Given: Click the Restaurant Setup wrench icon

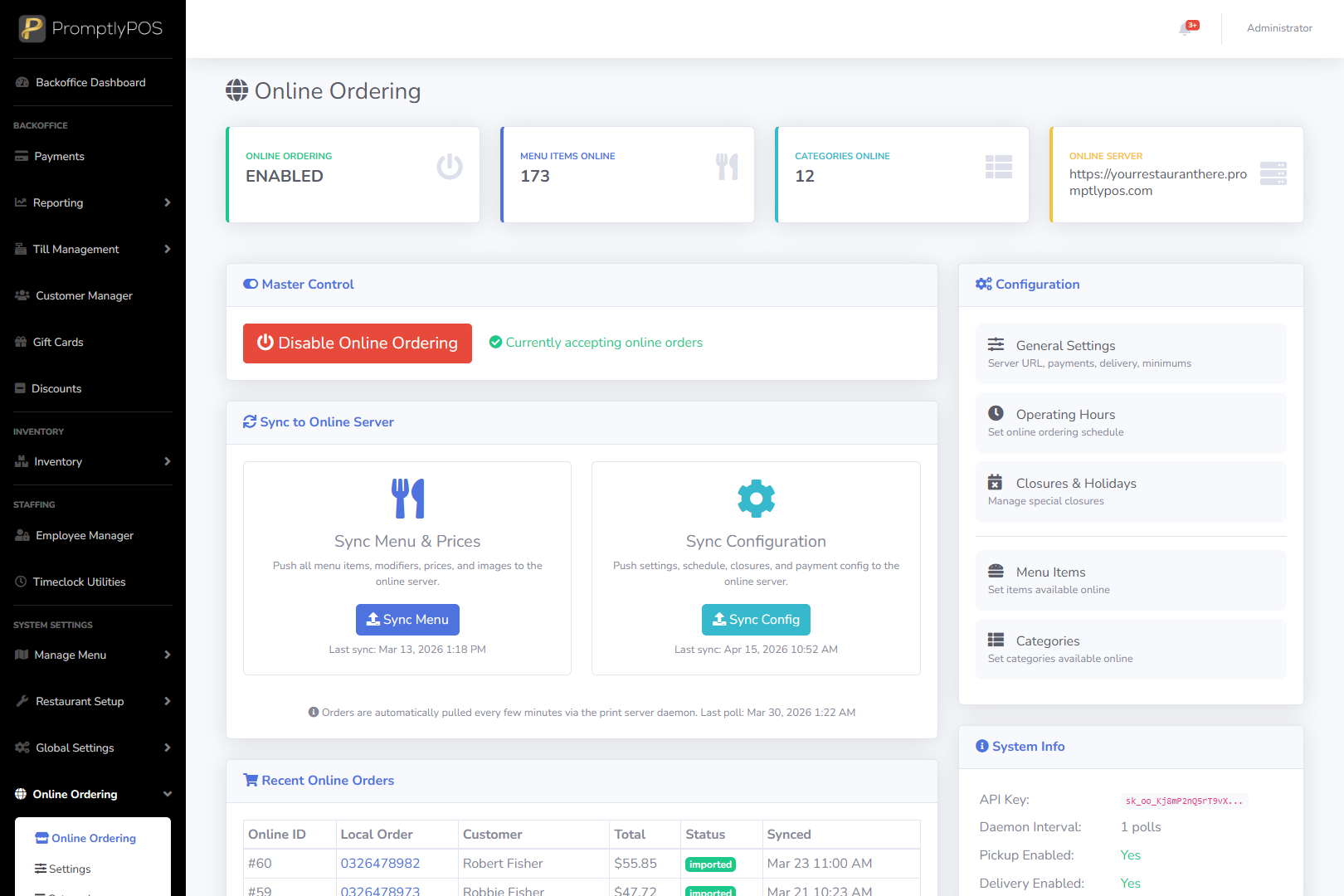Looking at the screenshot, I should click(22, 701).
